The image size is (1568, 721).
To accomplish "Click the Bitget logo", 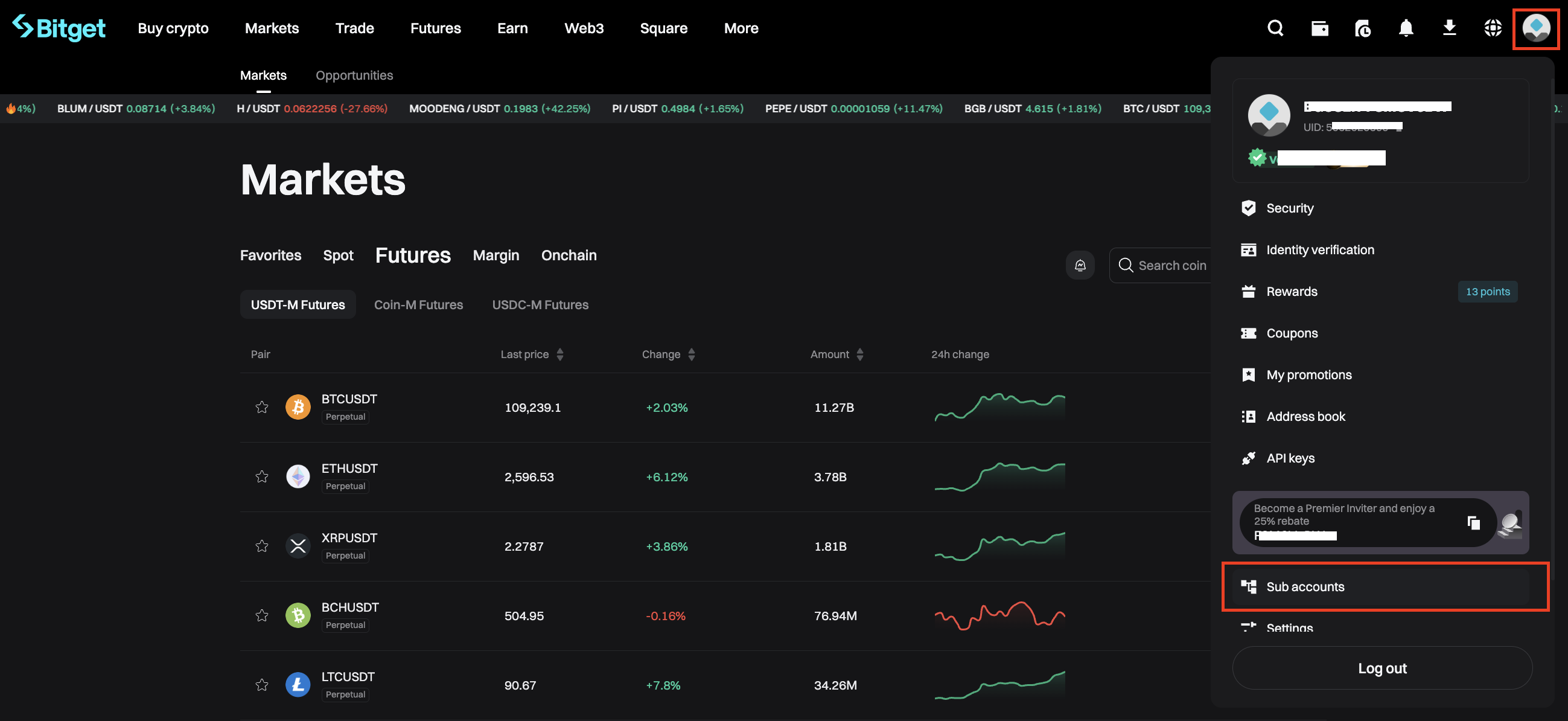I will click(x=59, y=28).
